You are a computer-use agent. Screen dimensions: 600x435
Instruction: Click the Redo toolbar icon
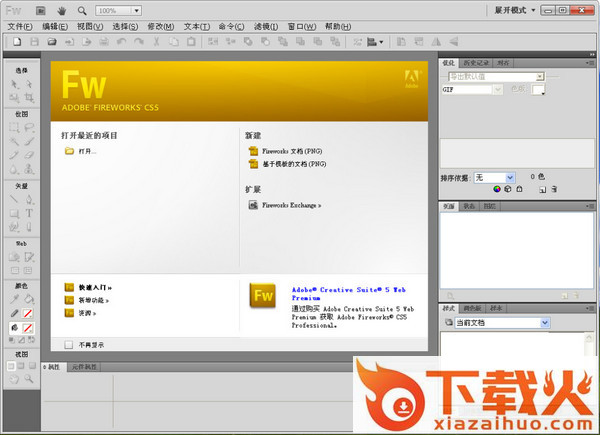(x=139, y=42)
